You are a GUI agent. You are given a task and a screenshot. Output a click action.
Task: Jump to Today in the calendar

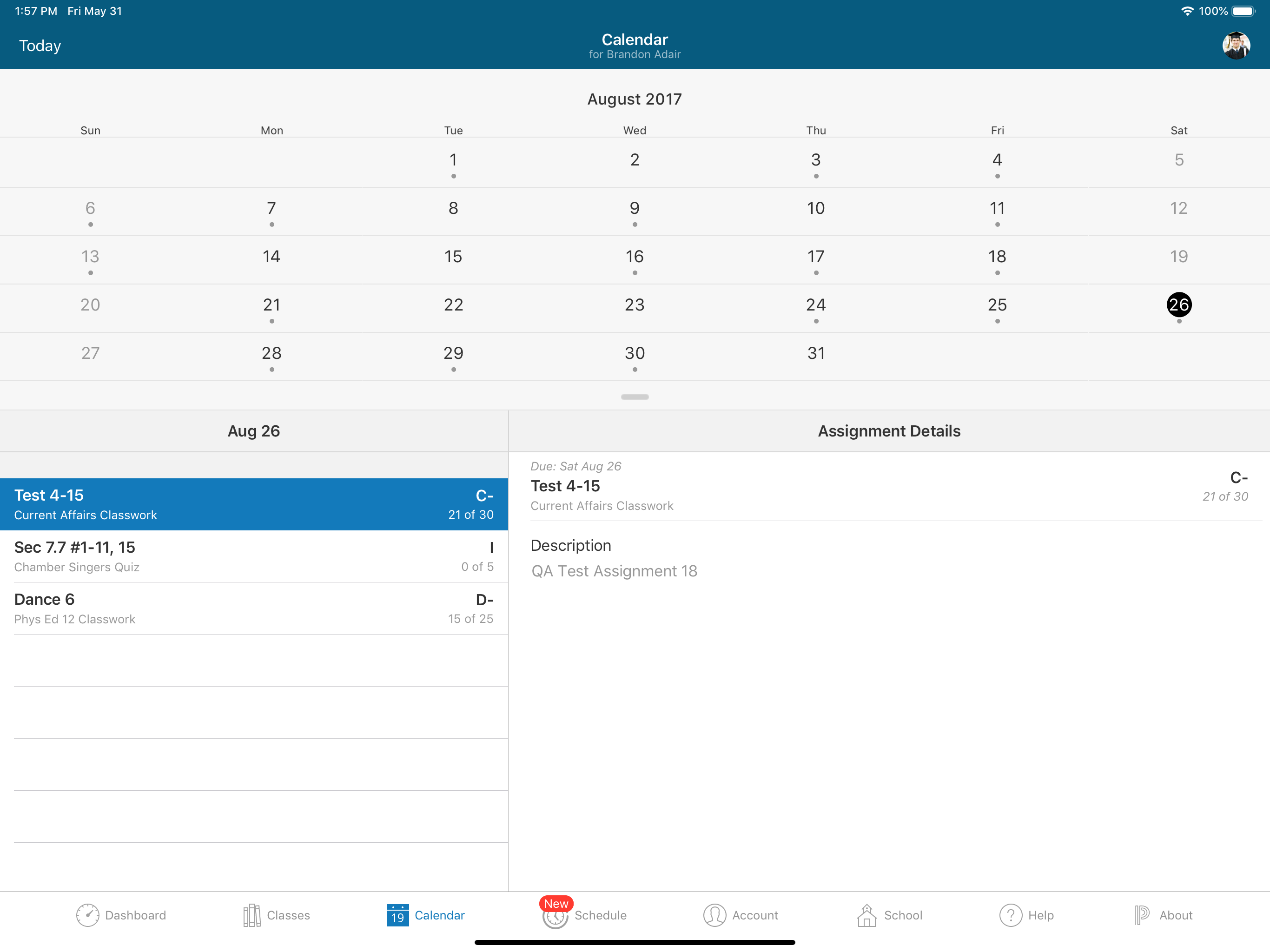point(40,46)
